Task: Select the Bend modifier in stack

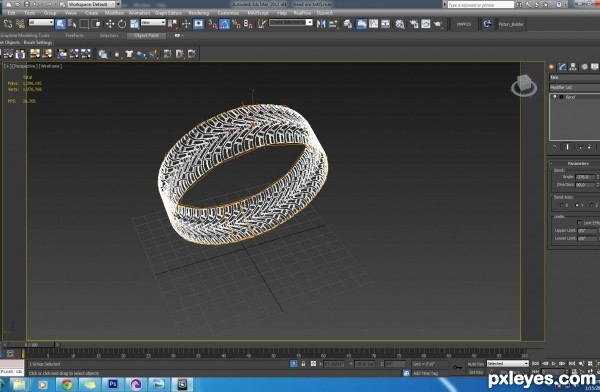Action: point(571,97)
